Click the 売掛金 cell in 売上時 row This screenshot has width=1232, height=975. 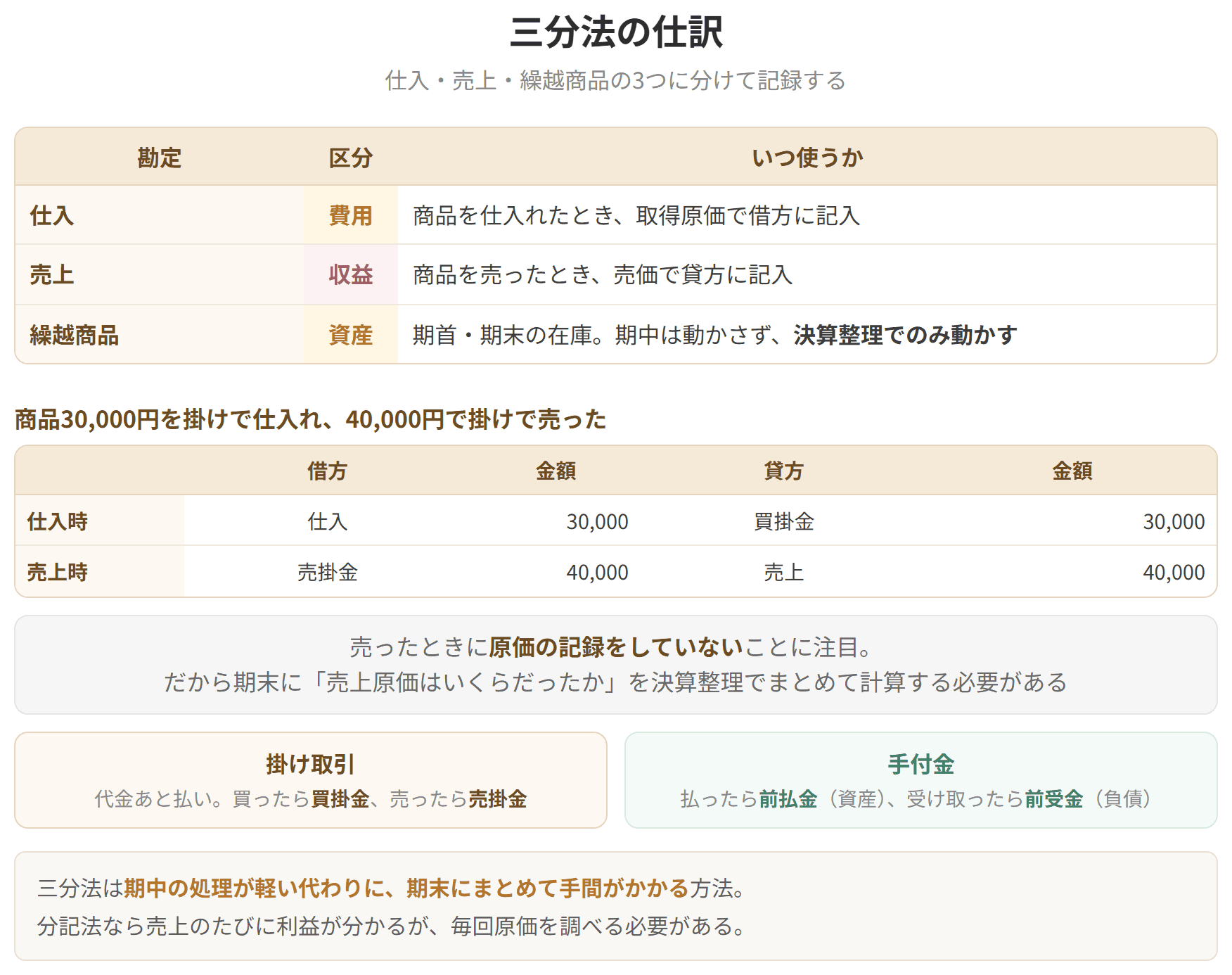(327, 572)
